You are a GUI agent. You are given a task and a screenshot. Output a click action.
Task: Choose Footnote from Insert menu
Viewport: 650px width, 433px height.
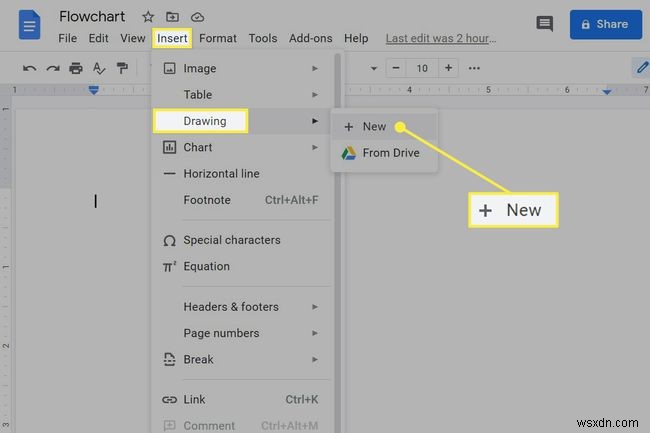(243, 200)
